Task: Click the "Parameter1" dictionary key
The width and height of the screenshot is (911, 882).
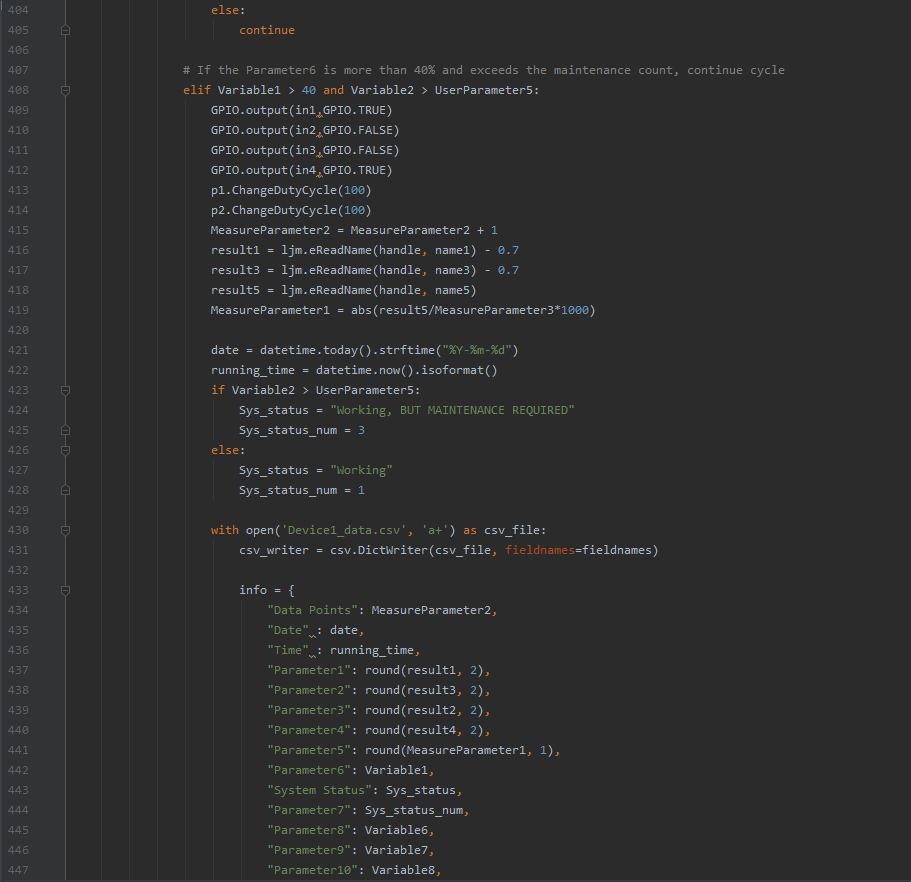Action: tap(309, 670)
